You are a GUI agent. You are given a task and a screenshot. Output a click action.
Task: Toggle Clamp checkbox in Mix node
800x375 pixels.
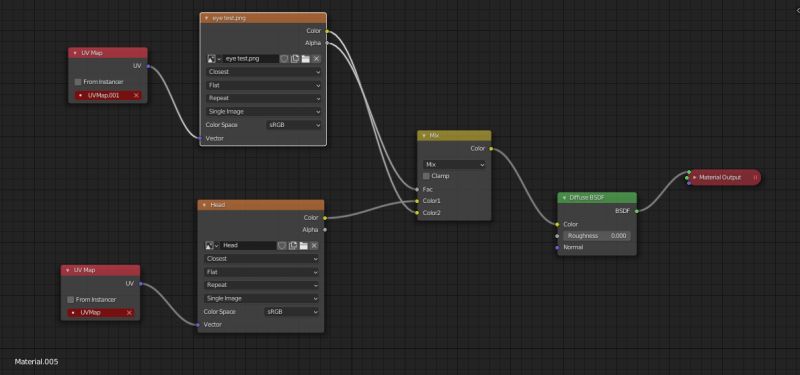[427, 176]
